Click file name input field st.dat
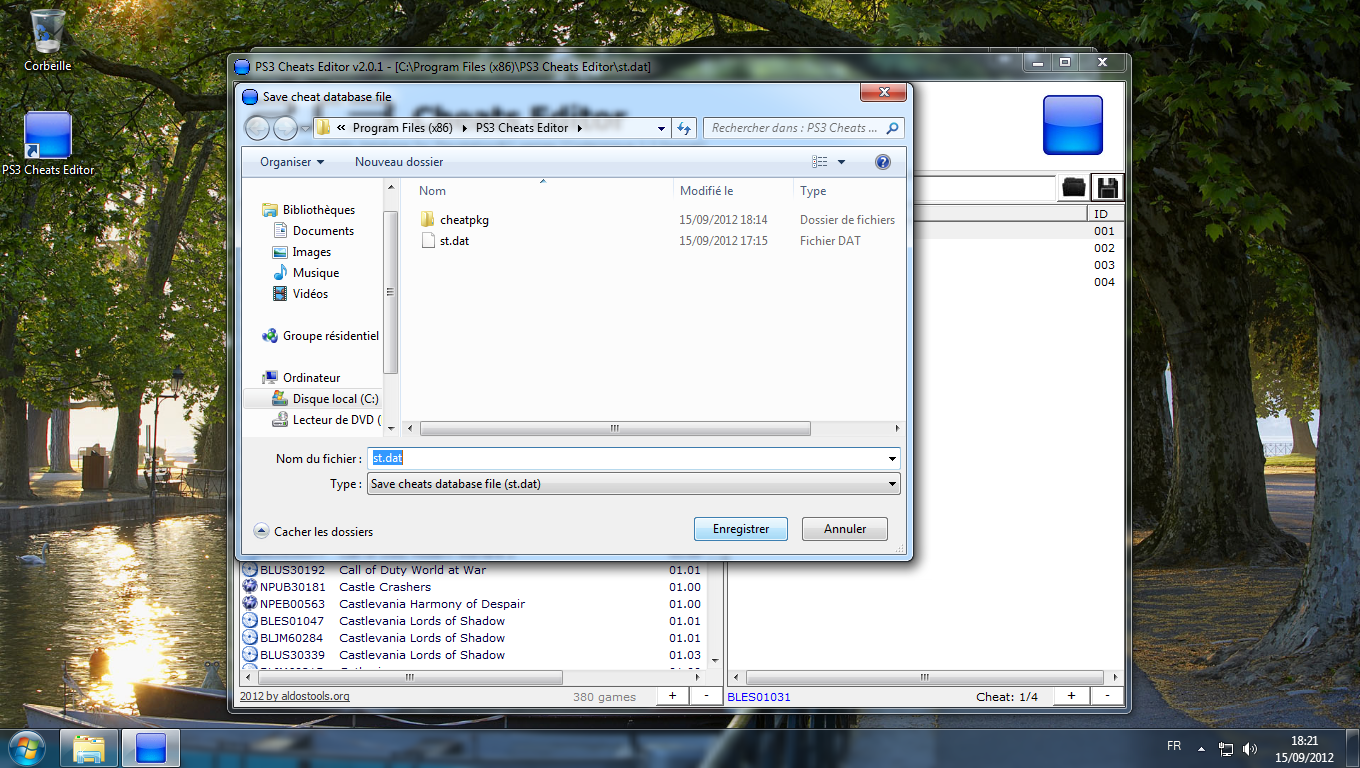The width and height of the screenshot is (1360, 768). 626,458
